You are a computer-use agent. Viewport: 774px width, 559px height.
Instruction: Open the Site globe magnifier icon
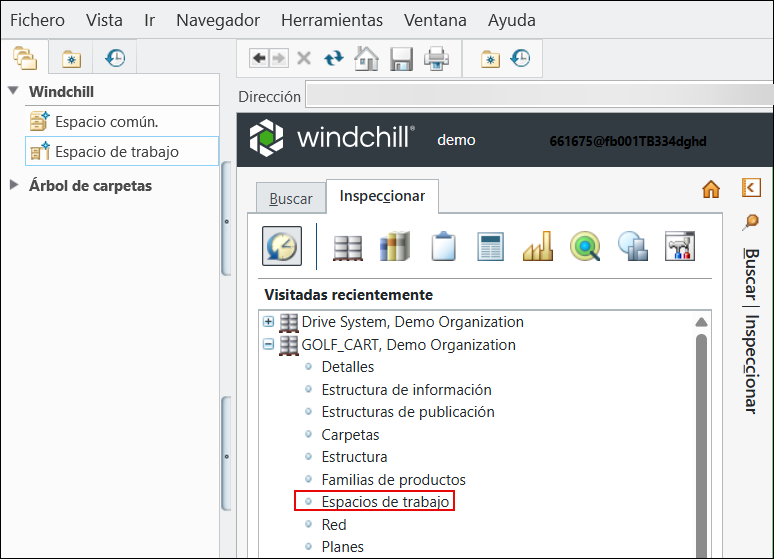tap(585, 246)
